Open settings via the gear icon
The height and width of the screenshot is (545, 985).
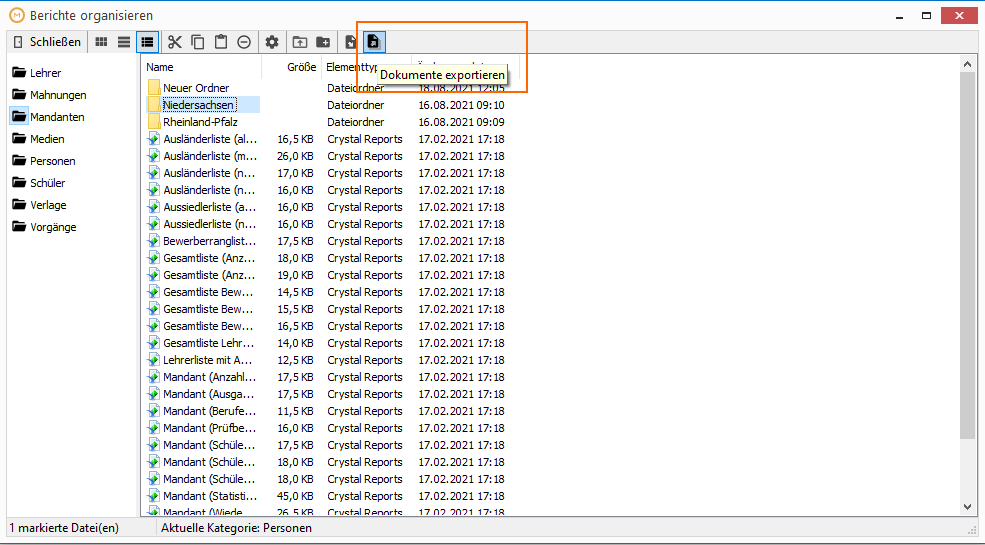click(x=272, y=42)
